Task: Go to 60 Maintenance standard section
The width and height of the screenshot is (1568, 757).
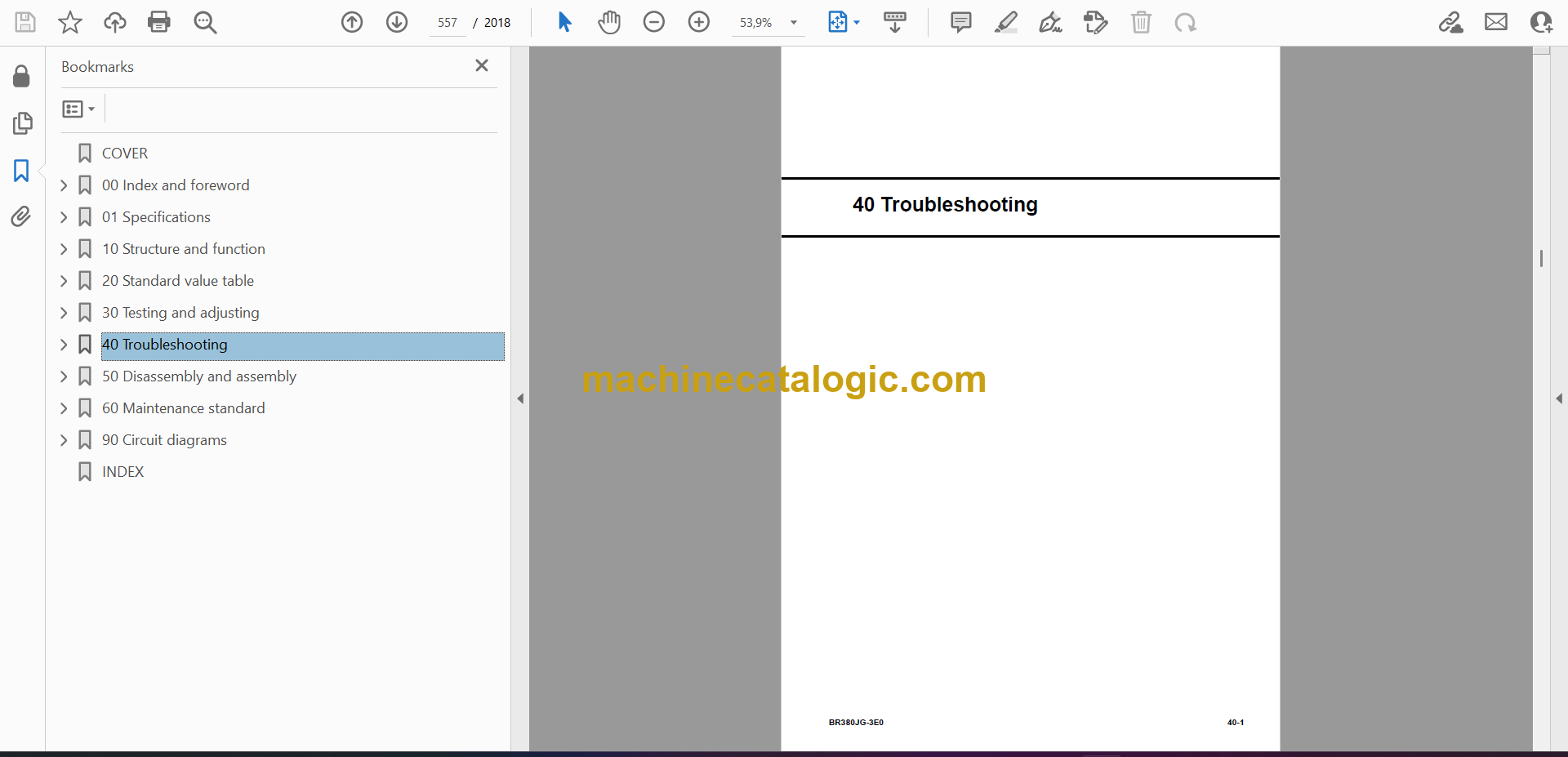Action: 184,408
